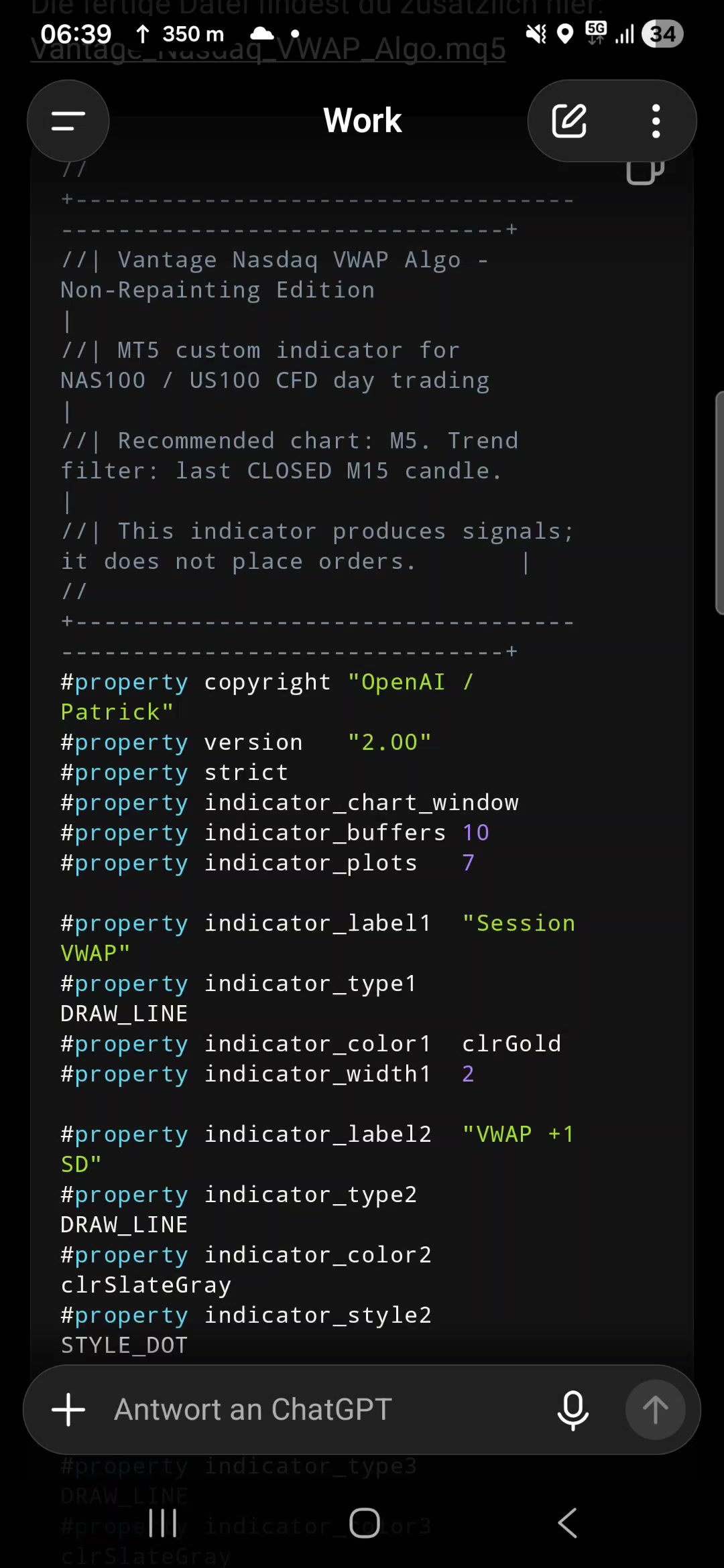Tap the 5G network status icon
Image resolution: width=724 pixels, height=1568 pixels.
click(x=595, y=32)
